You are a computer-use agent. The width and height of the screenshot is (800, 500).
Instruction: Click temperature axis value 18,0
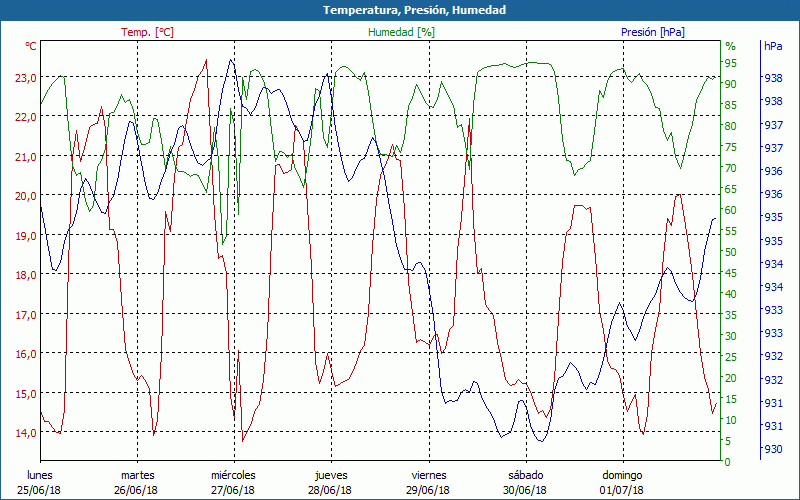click(x=27, y=275)
